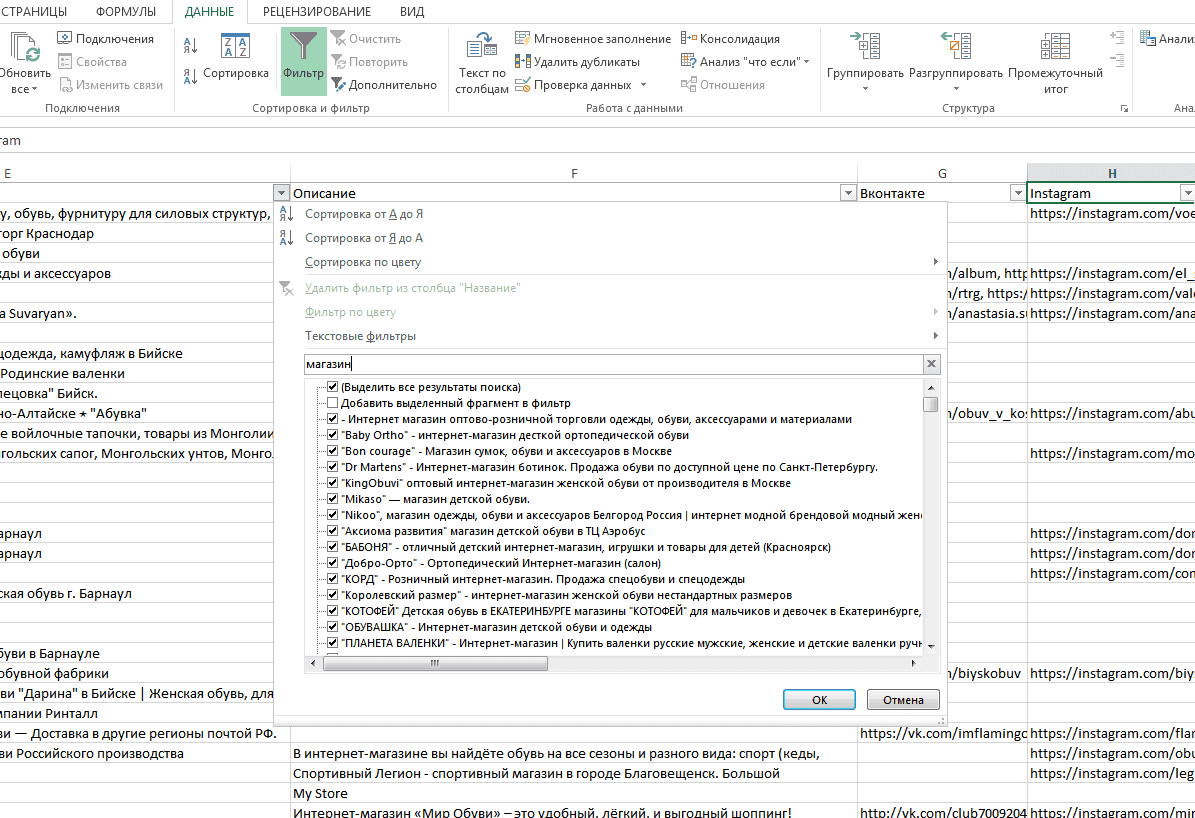Confirm the filter with OK
Viewport: 1195px width, 818px height.
[x=819, y=699]
